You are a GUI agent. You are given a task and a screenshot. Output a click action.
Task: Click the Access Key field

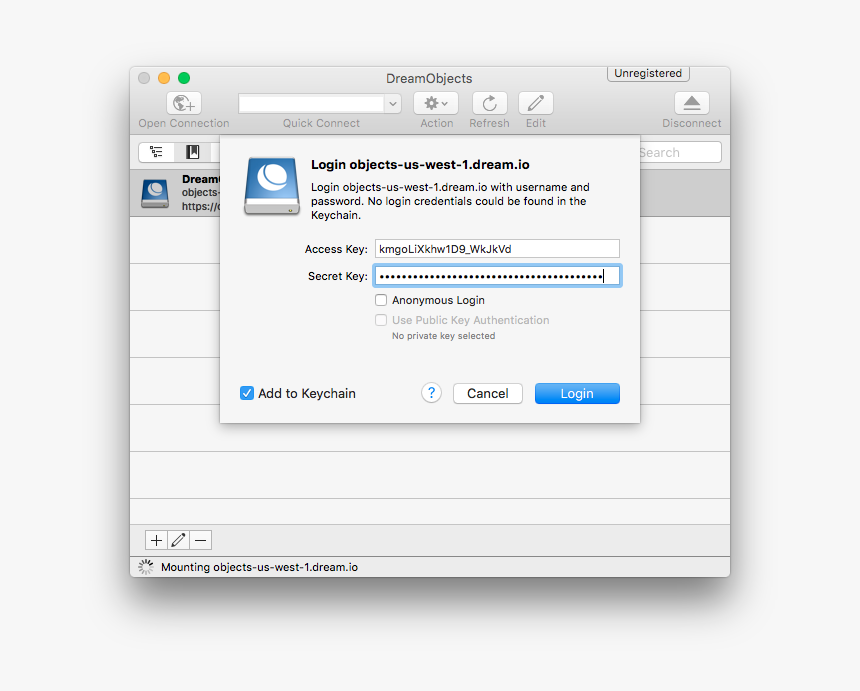coord(497,248)
